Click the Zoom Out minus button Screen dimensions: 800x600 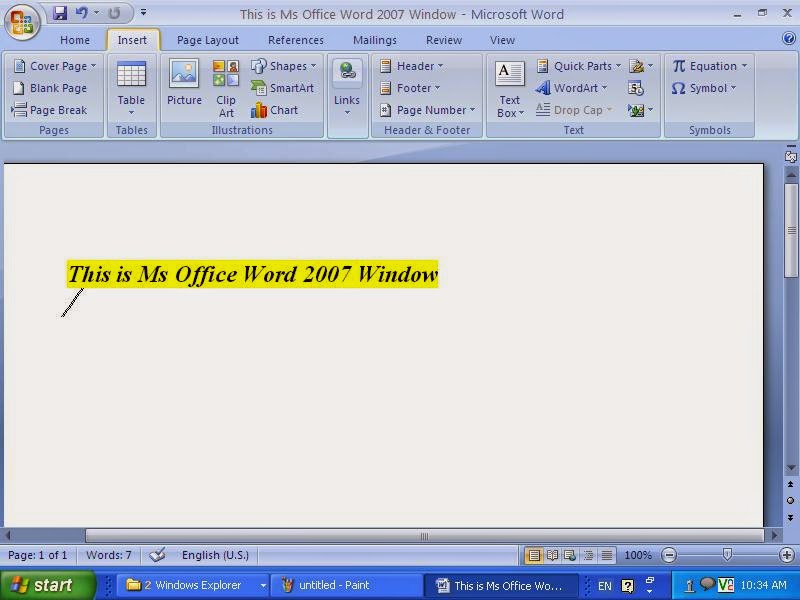[x=669, y=555]
